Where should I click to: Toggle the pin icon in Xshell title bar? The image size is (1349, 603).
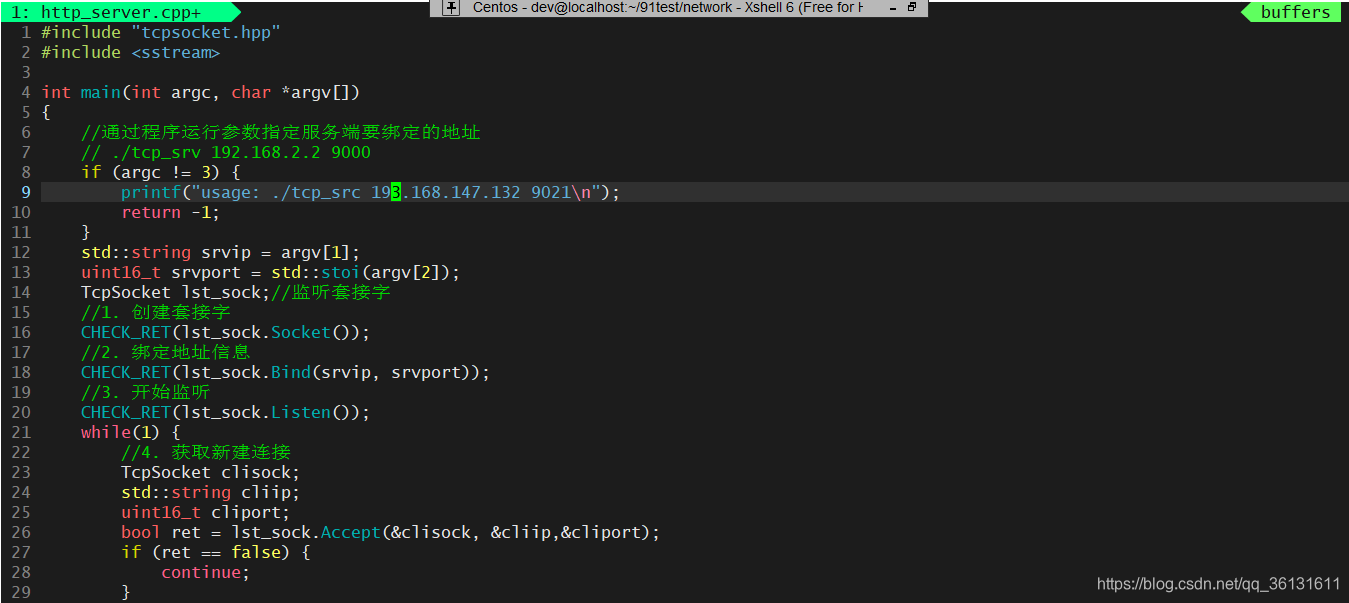point(451,7)
